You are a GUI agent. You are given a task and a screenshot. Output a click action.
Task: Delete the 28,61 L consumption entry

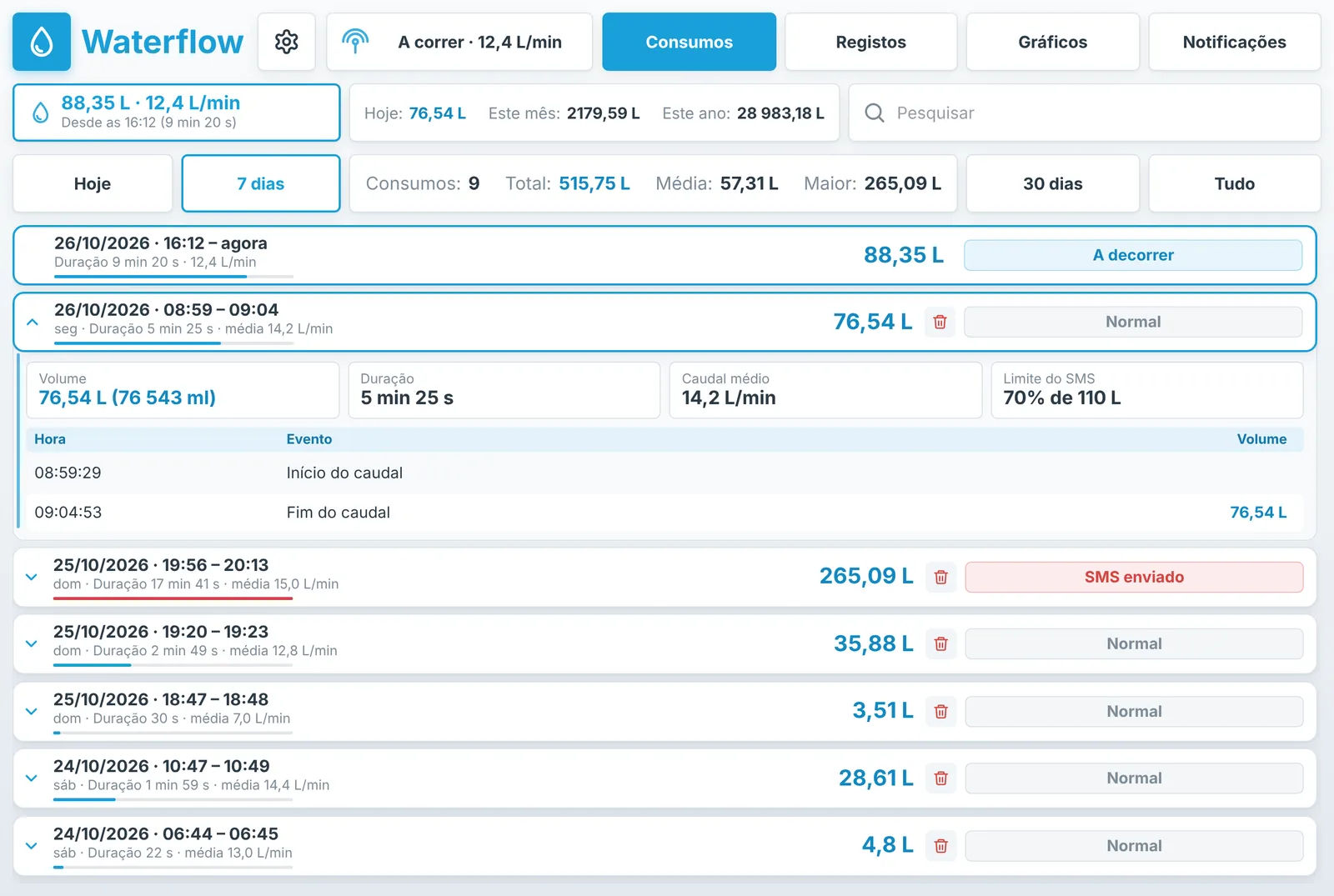click(x=941, y=778)
